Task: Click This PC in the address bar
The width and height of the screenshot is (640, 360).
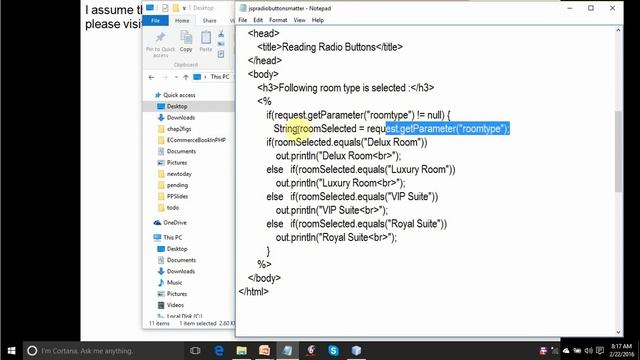Action: [220, 77]
